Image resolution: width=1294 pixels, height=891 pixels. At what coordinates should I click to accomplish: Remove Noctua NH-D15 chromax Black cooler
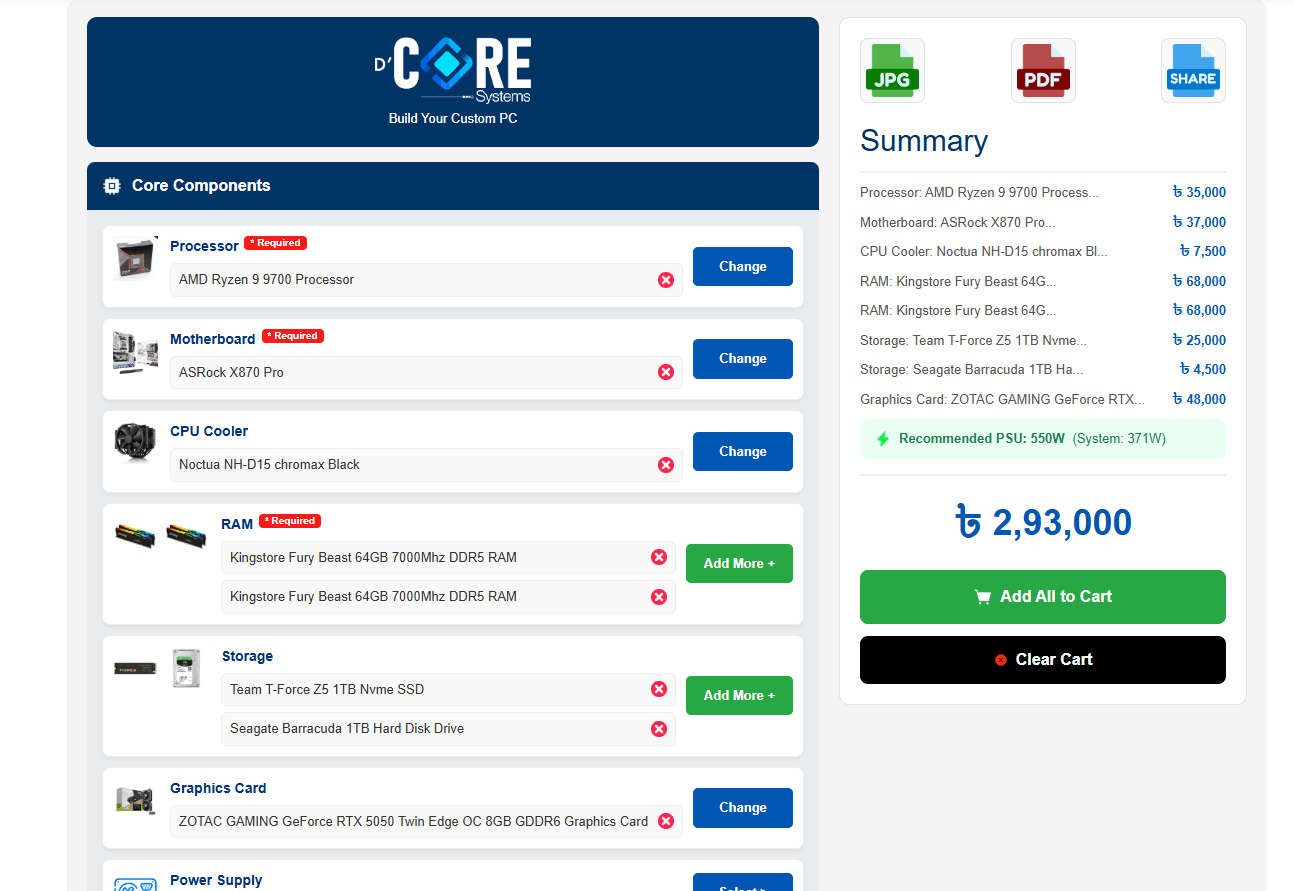(x=666, y=465)
